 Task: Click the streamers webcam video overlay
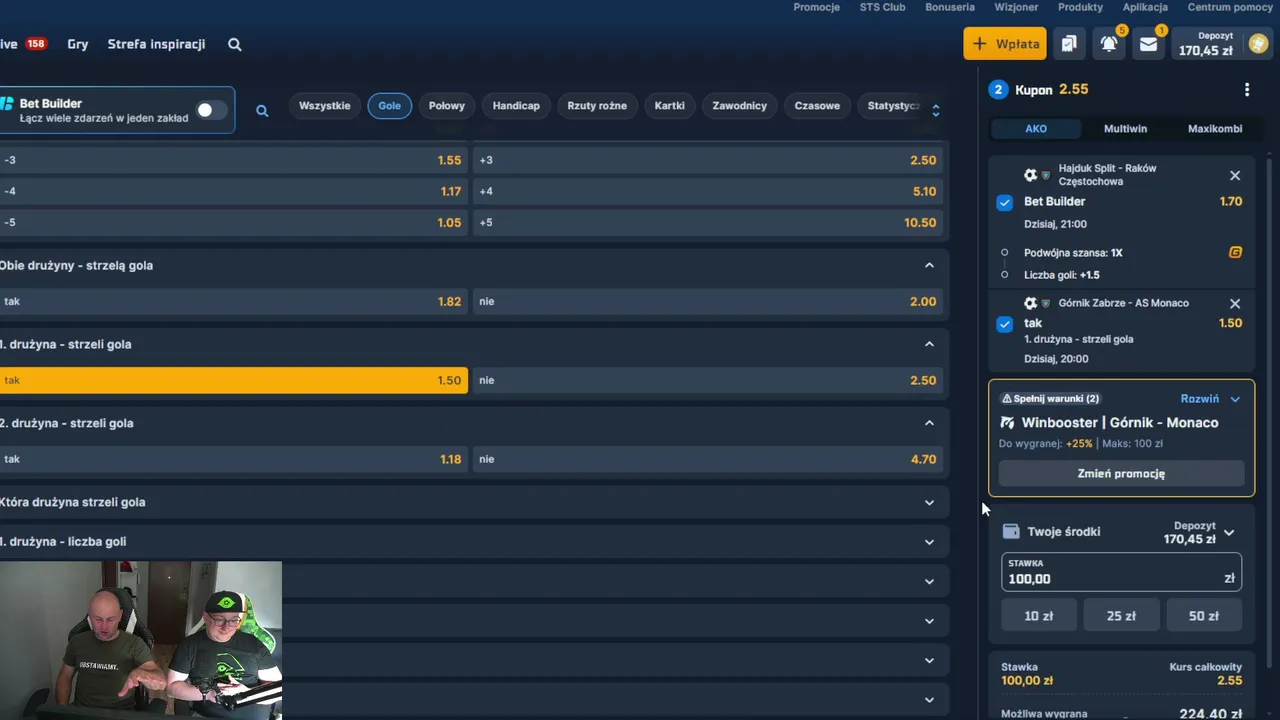coord(141,640)
